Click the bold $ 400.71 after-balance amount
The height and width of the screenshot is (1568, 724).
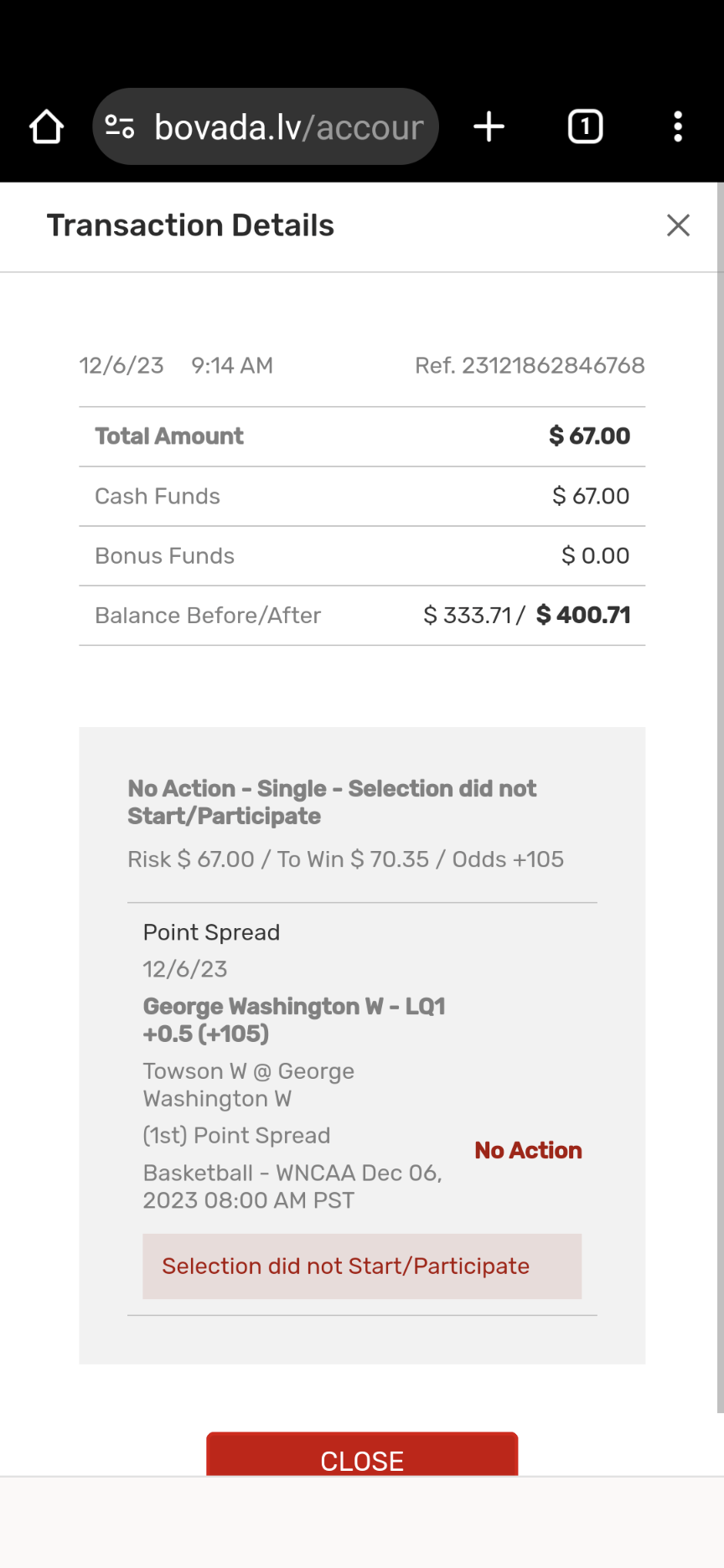(x=583, y=616)
